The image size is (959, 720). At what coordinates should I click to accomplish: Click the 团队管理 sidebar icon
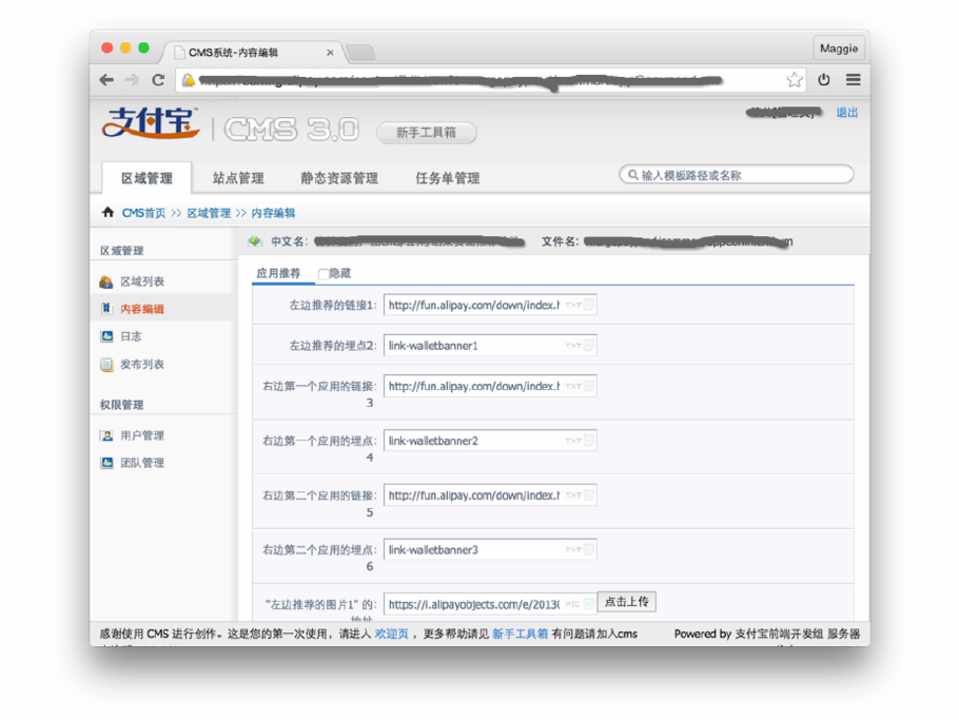(107, 463)
